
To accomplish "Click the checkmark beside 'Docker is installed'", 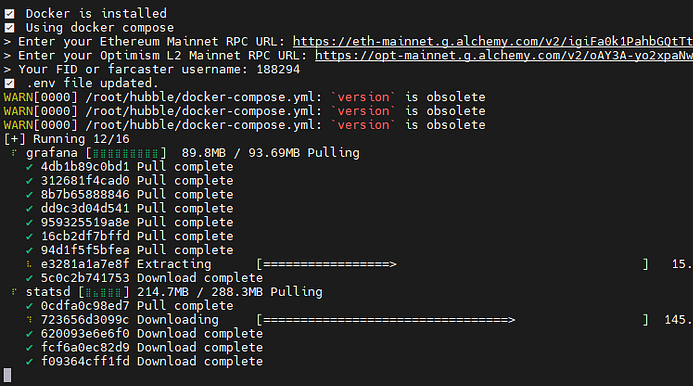I will tap(9, 14).
